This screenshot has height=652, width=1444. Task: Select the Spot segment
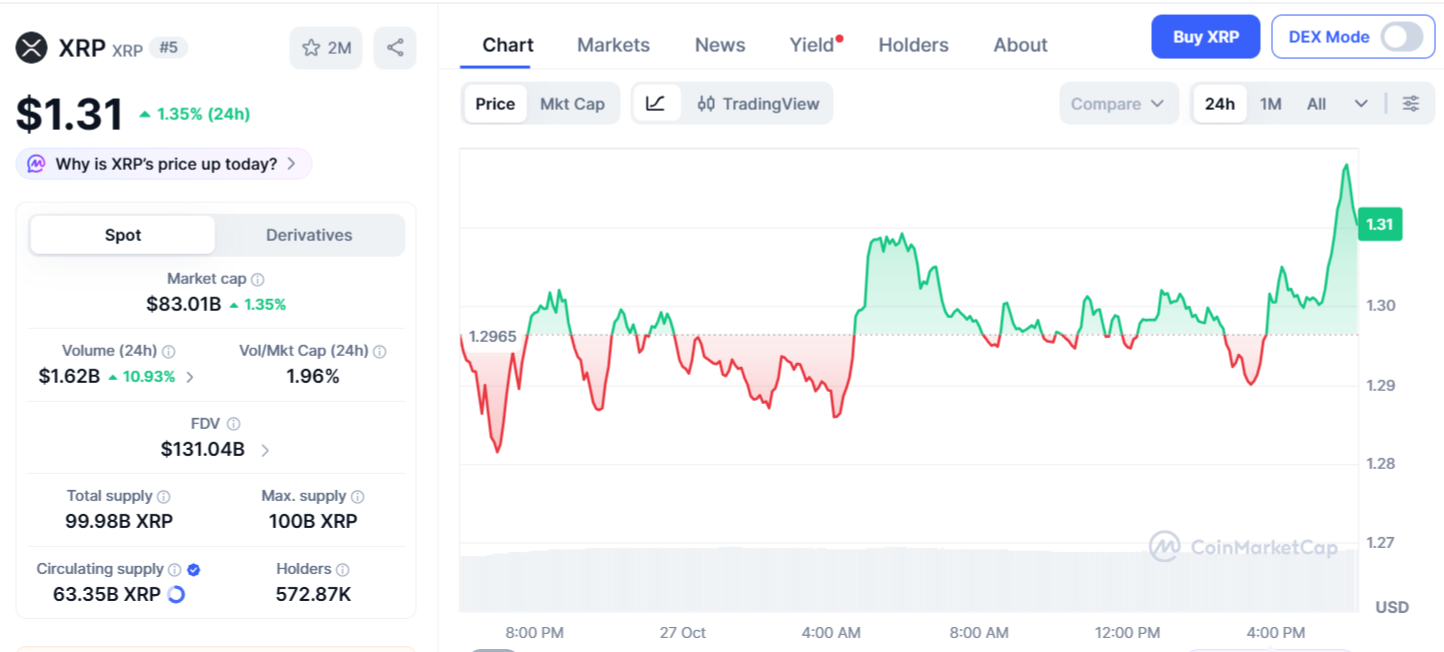click(123, 235)
